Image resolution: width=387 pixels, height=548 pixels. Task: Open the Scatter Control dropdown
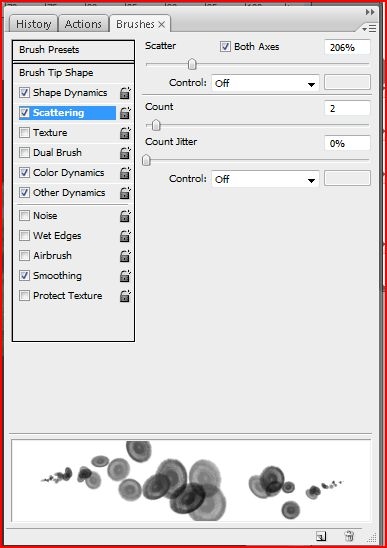(x=265, y=83)
